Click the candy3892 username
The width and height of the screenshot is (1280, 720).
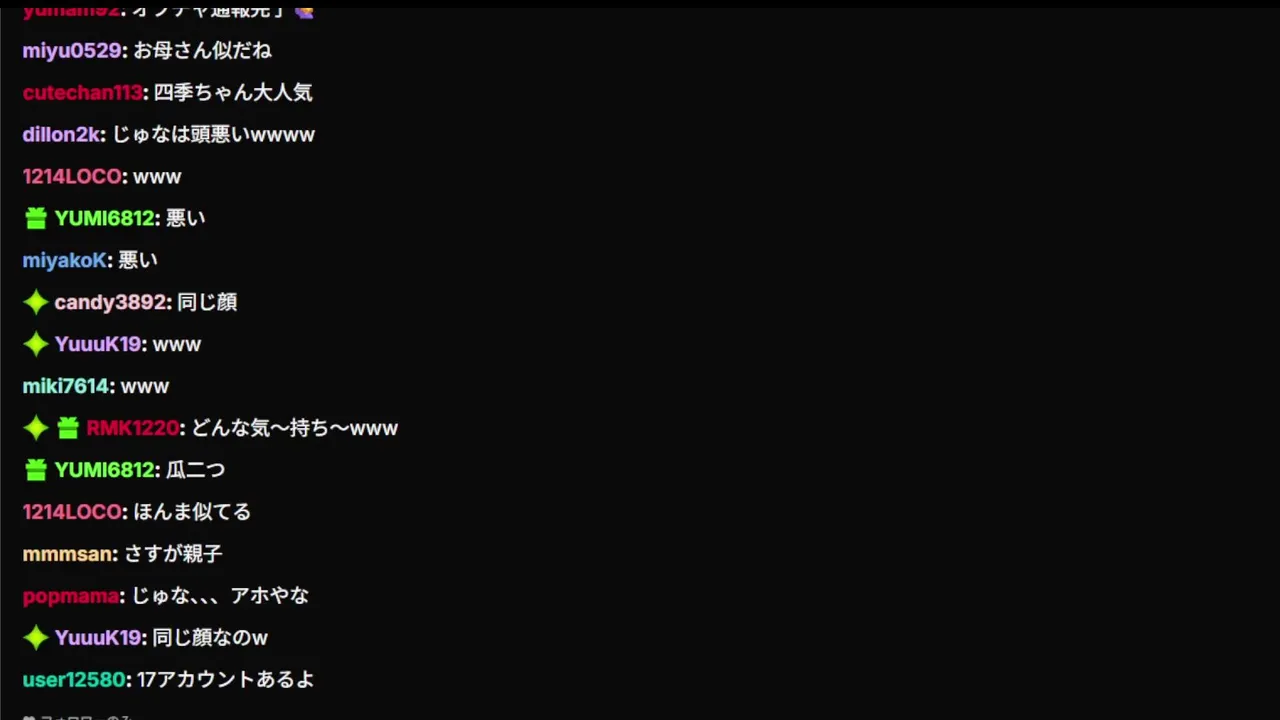110,302
